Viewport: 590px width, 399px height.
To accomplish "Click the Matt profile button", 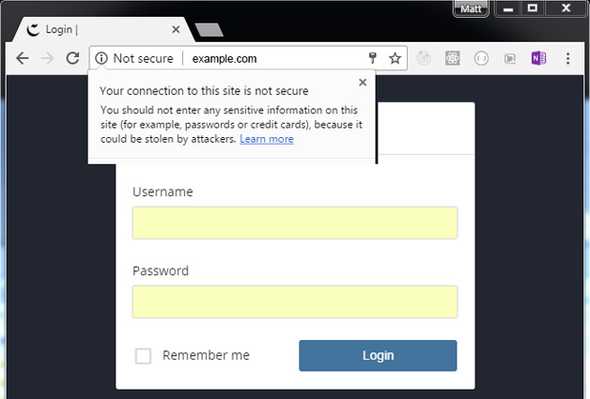I will [471, 9].
